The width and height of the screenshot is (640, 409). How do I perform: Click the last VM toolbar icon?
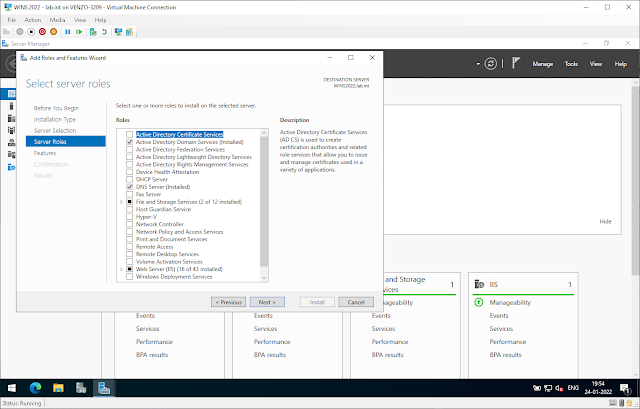coord(129,32)
